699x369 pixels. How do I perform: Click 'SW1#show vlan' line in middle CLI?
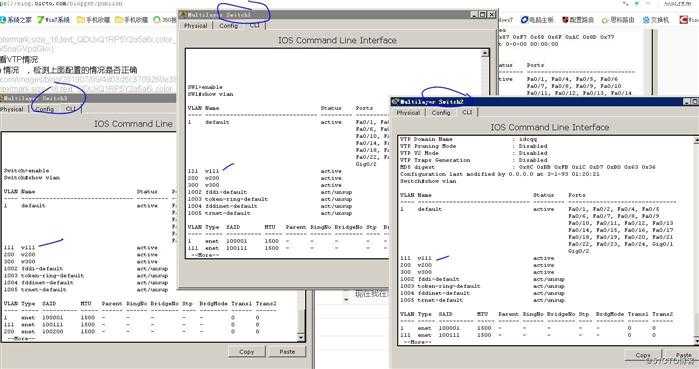(x=210, y=94)
